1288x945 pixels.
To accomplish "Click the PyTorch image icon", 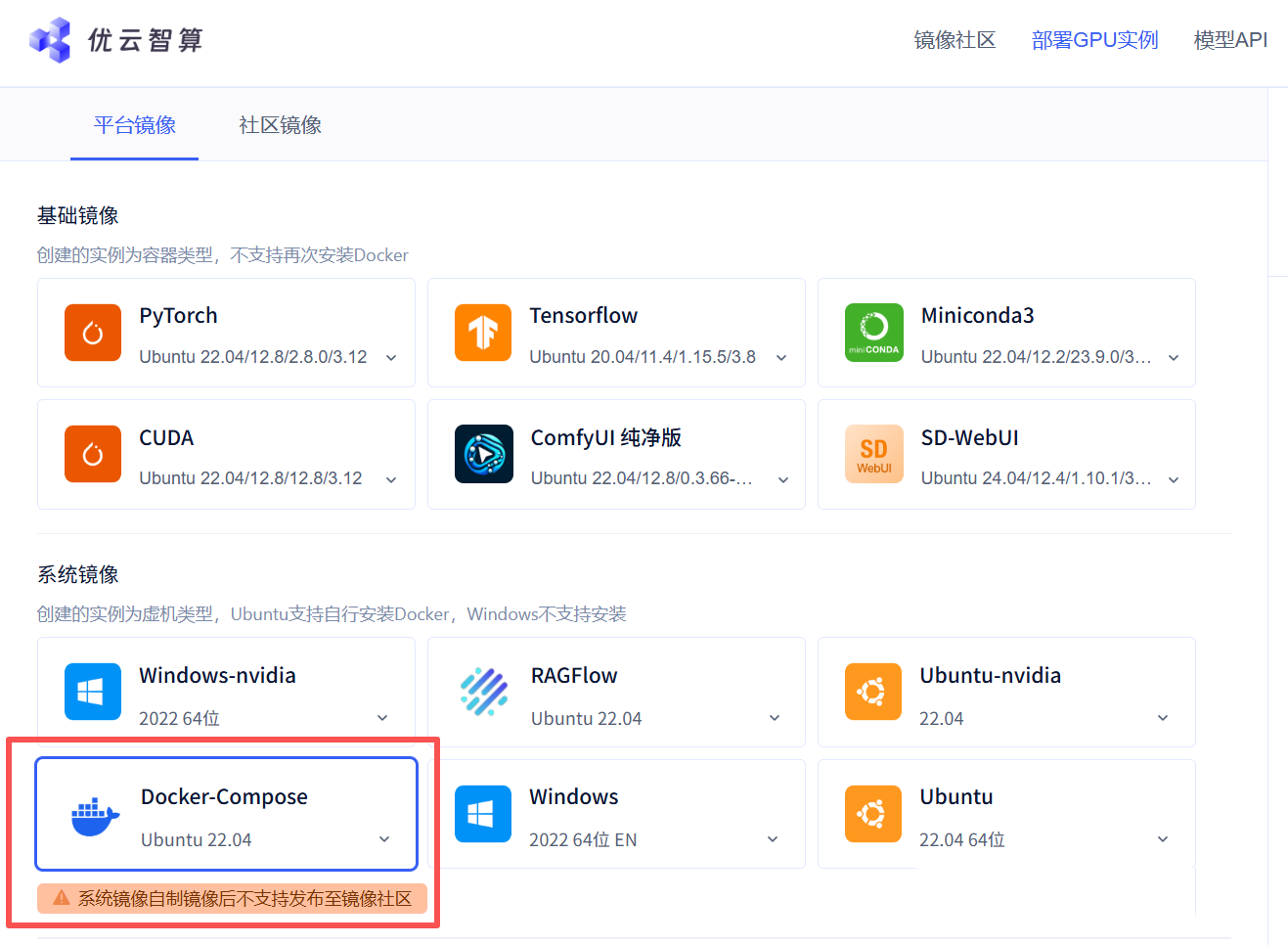I will (91, 333).
